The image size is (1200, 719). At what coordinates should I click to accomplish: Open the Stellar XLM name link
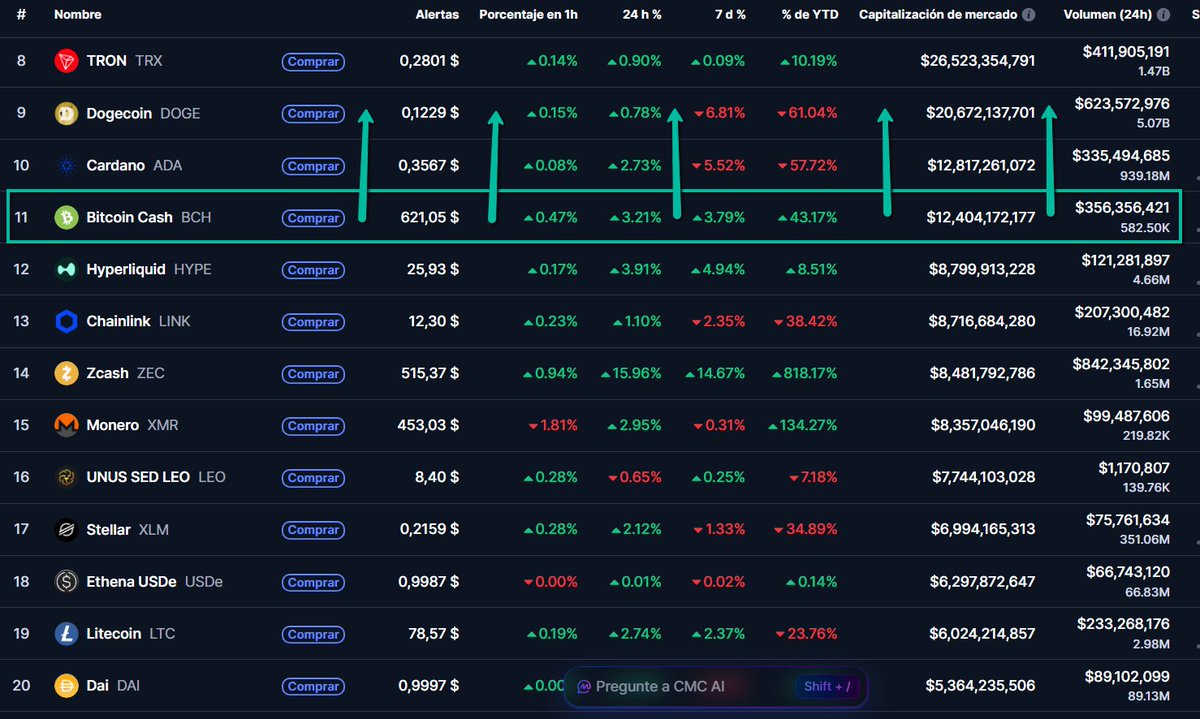[128, 529]
